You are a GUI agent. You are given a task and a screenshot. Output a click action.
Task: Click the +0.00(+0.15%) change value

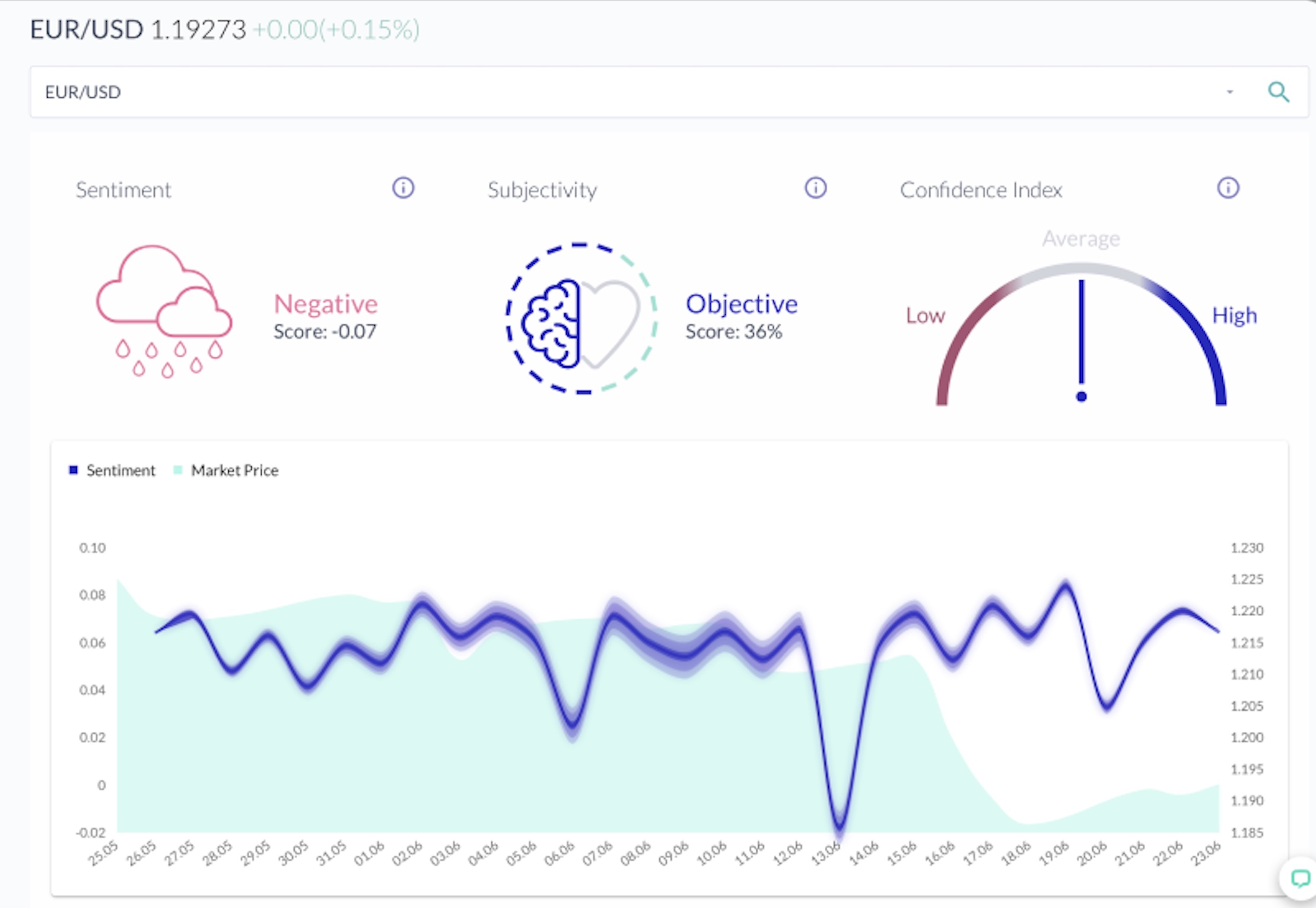[x=336, y=30]
